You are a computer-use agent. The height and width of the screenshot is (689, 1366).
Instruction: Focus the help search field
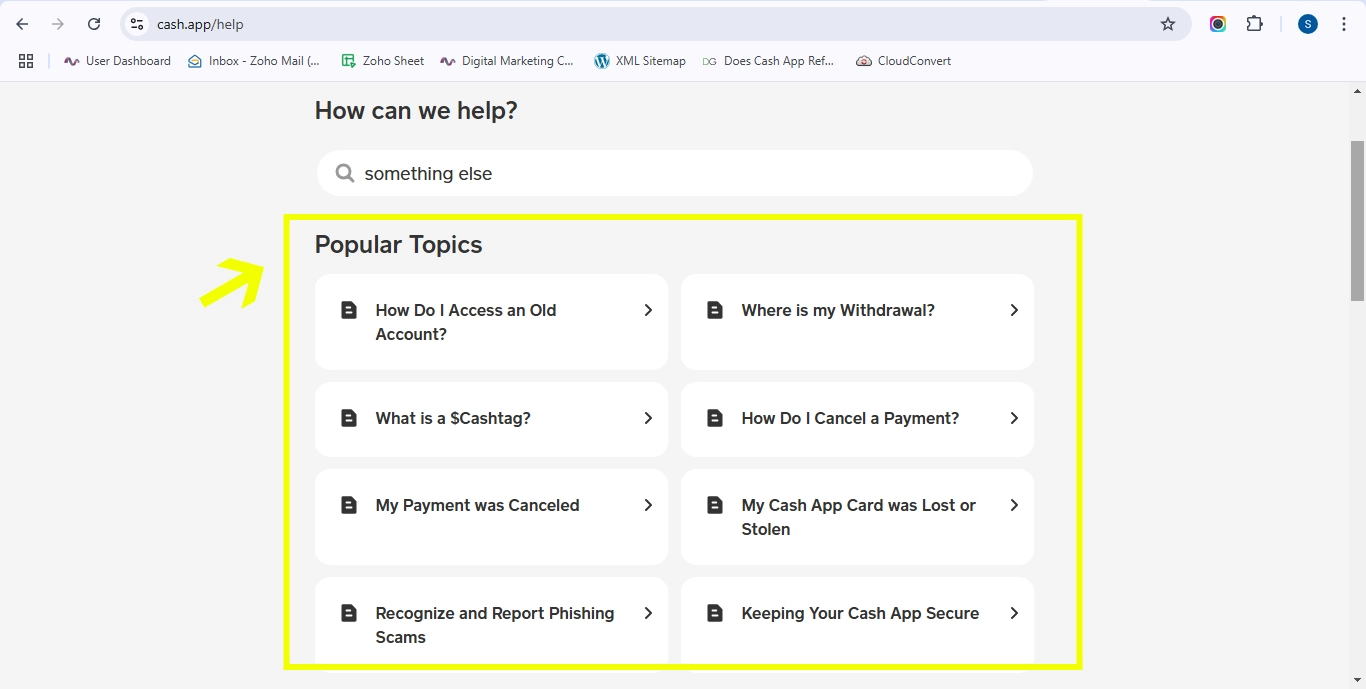click(x=675, y=173)
